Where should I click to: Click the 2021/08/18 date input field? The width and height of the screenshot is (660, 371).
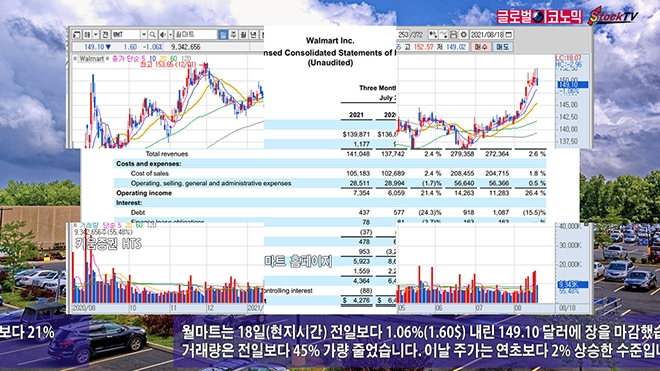[x=487, y=35]
